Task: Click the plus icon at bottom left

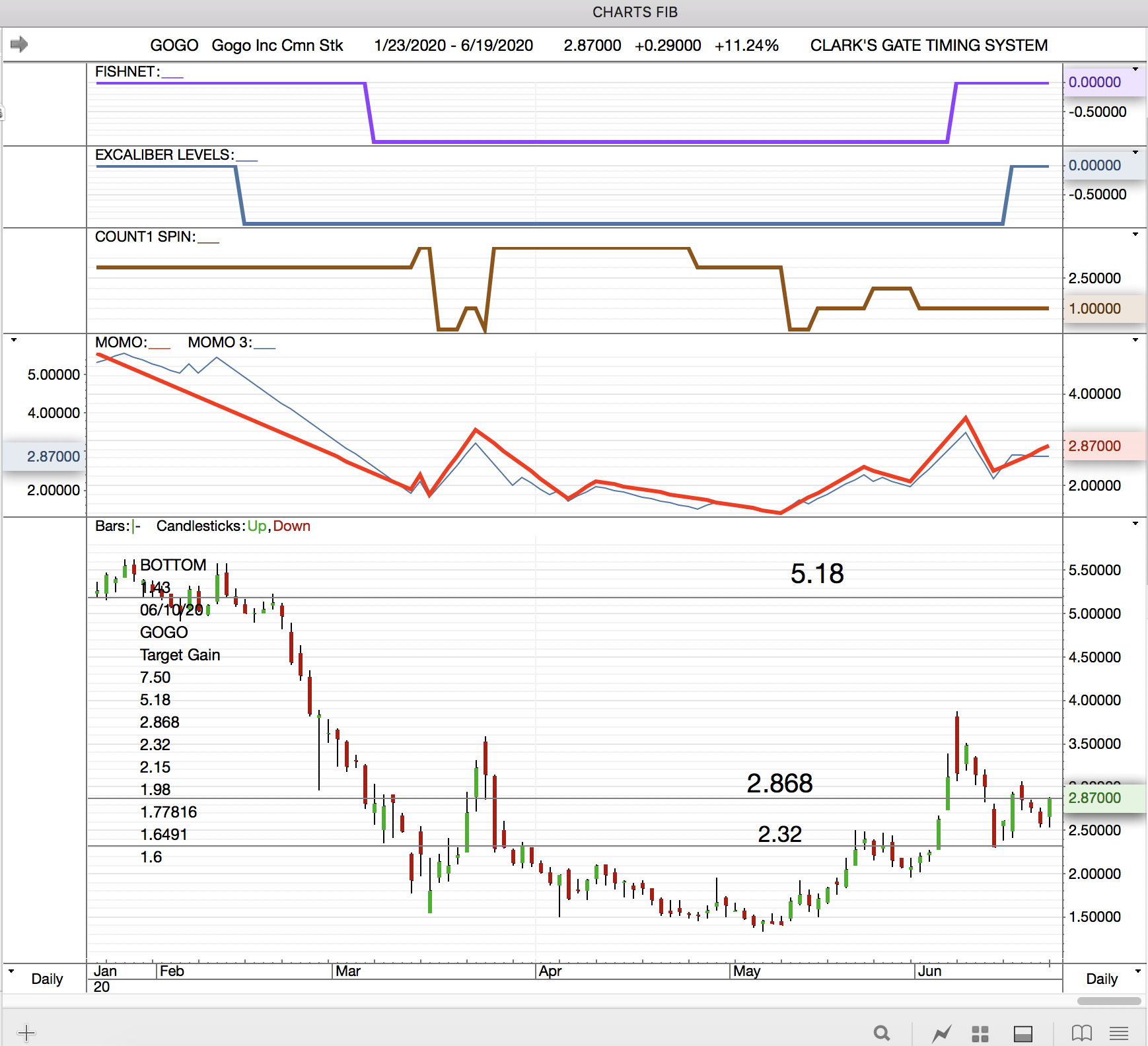Action: tap(26, 1033)
